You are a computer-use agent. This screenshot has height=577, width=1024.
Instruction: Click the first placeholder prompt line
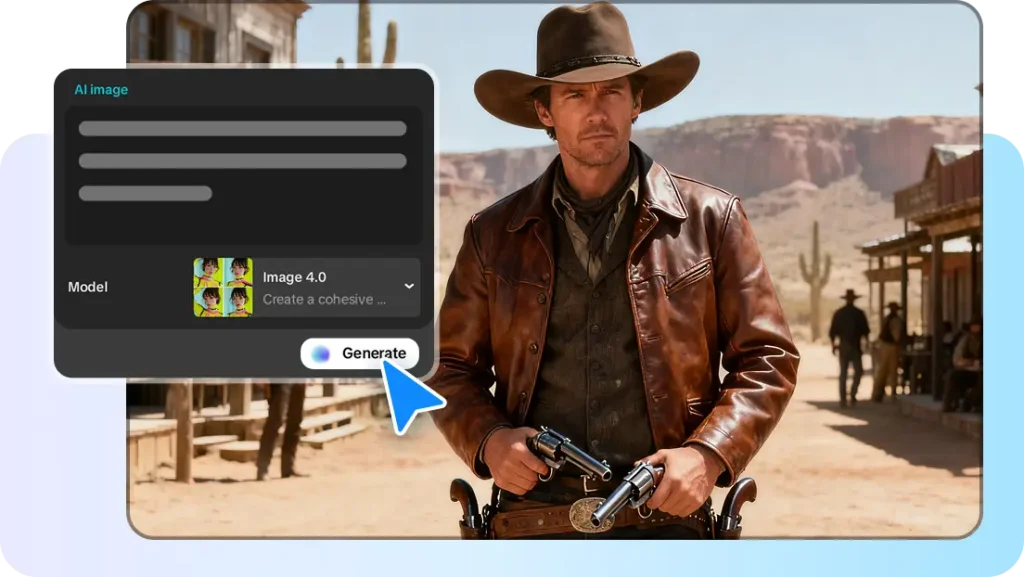[242, 128]
